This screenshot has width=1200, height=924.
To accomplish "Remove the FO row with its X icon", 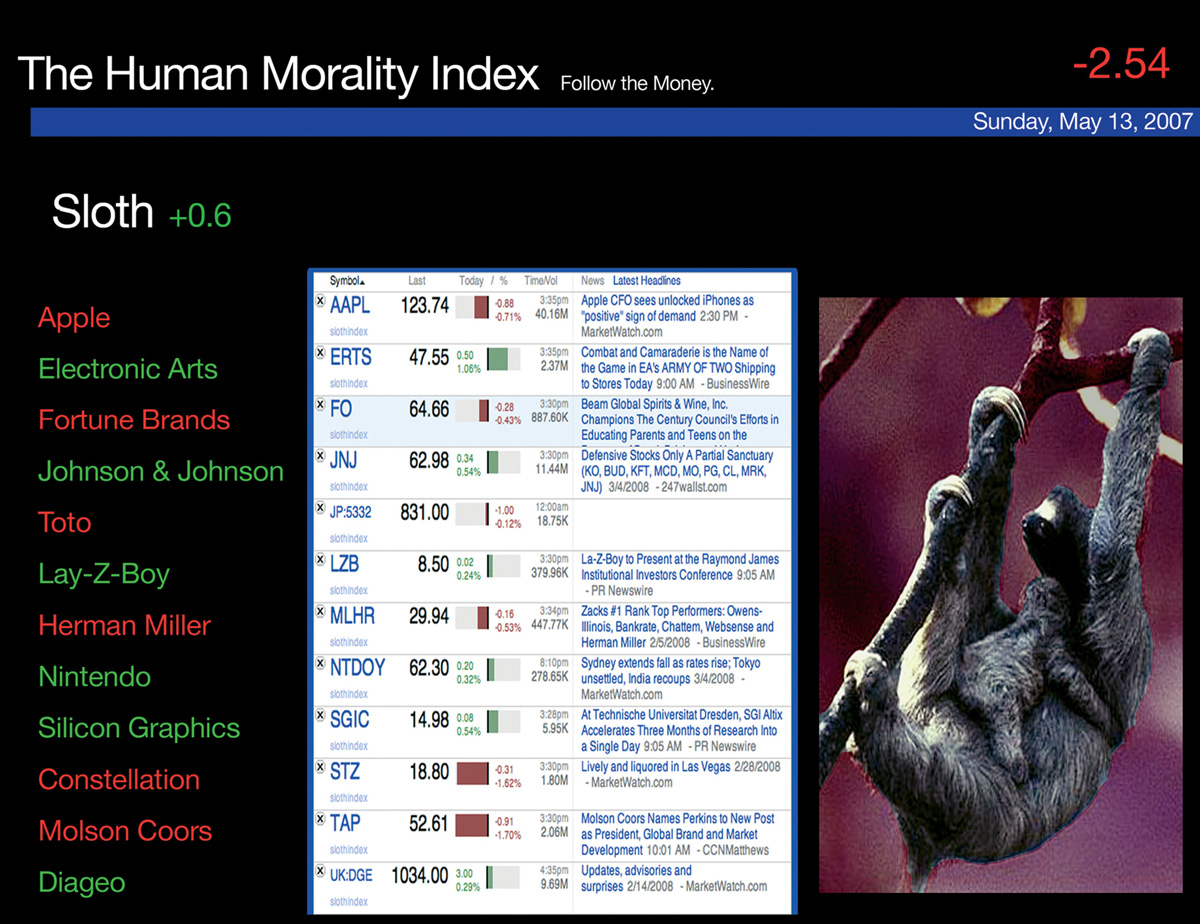I will (320, 403).
